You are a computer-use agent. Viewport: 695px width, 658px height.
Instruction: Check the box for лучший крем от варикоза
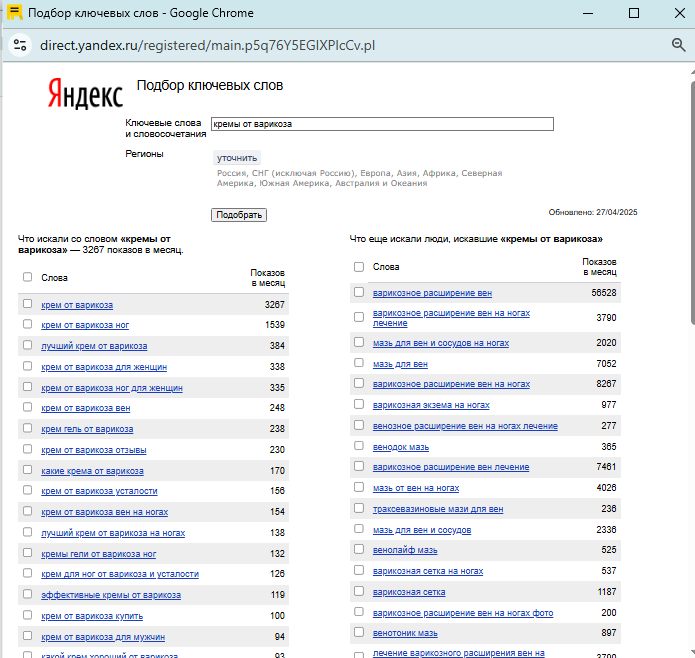tap(27, 345)
